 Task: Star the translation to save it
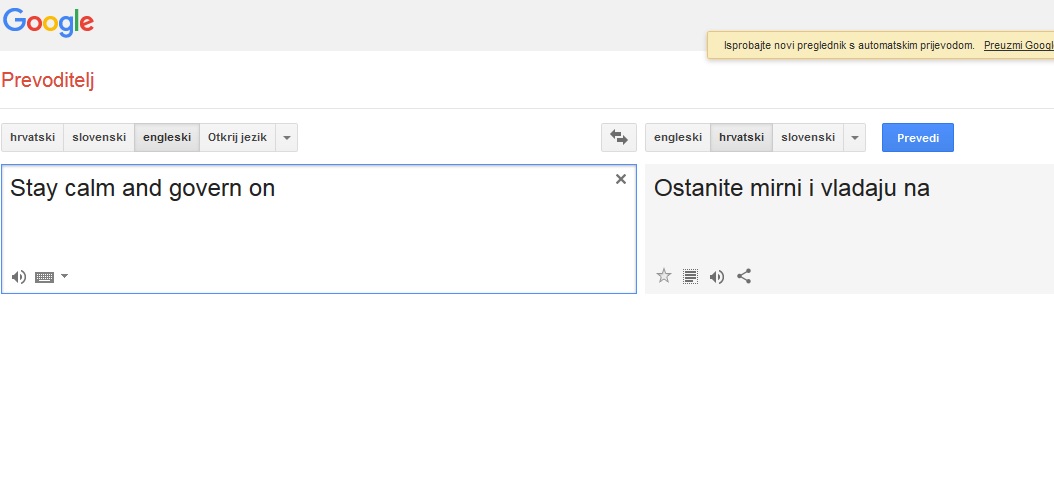click(663, 276)
